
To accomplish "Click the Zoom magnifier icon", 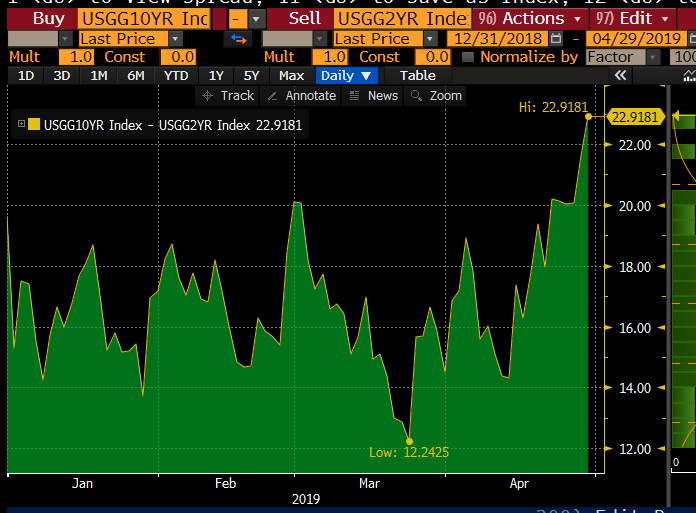I will coord(416,95).
